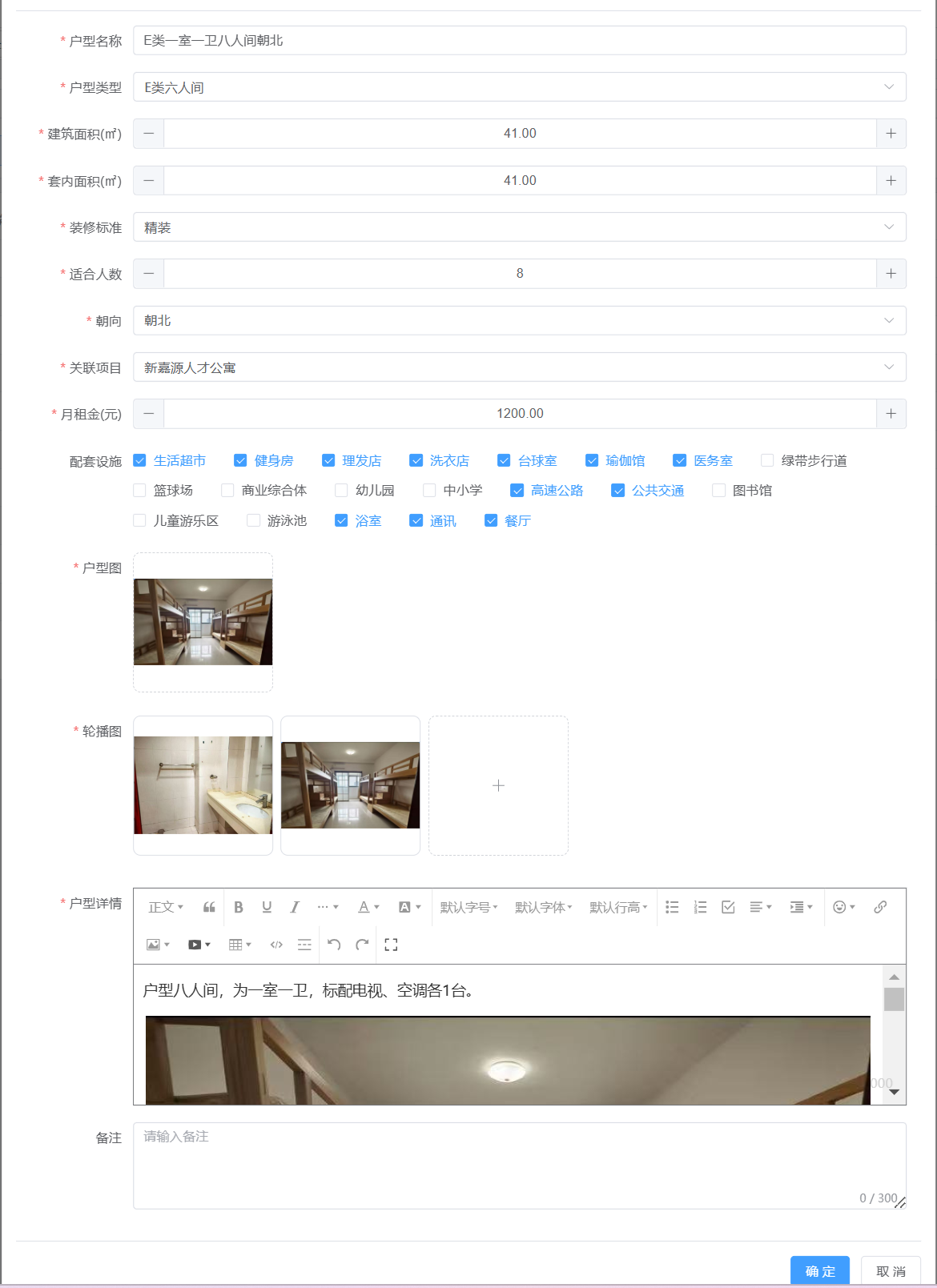Open the text color picker

tap(368, 907)
